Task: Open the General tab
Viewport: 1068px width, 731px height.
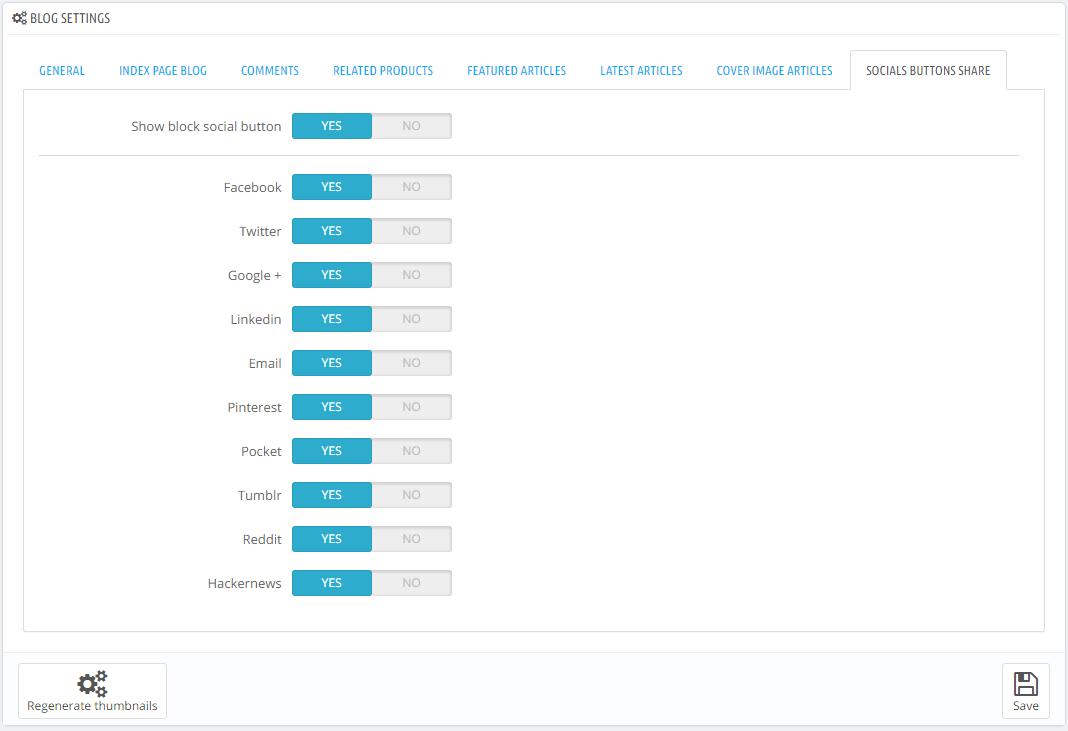Action: [62, 71]
